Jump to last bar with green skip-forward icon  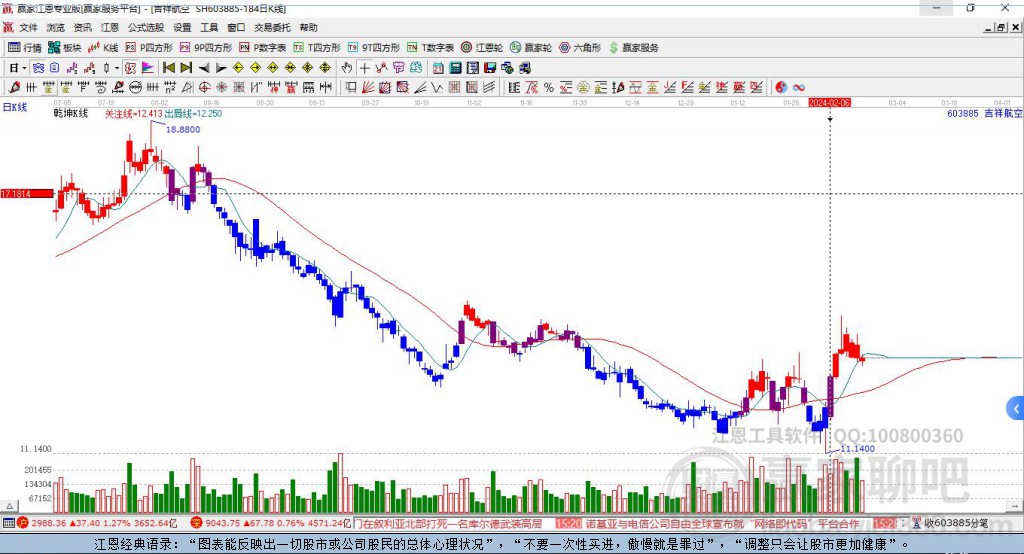tap(186, 68)
